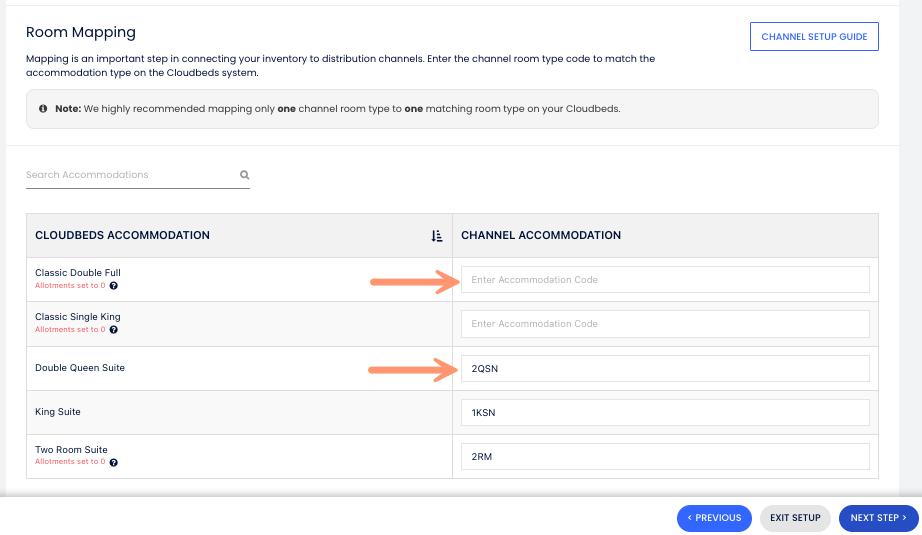Click the magnifier search icon
Image resolution: width=922 pixels, height=535 pixels.
click(x=244, y=175)
